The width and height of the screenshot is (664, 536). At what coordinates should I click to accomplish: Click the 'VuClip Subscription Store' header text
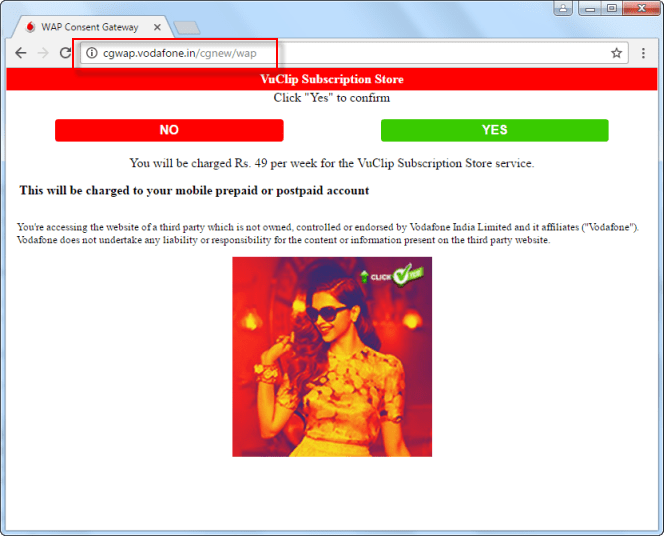tap(332, 79)
